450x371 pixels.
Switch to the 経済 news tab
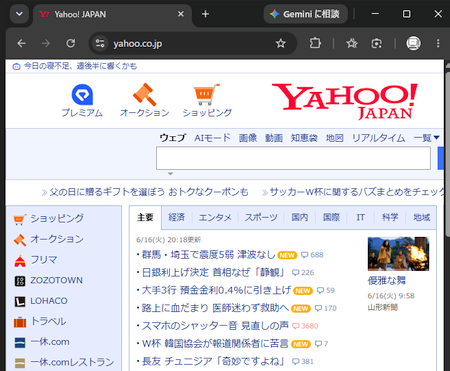click(x=177, y=217)
